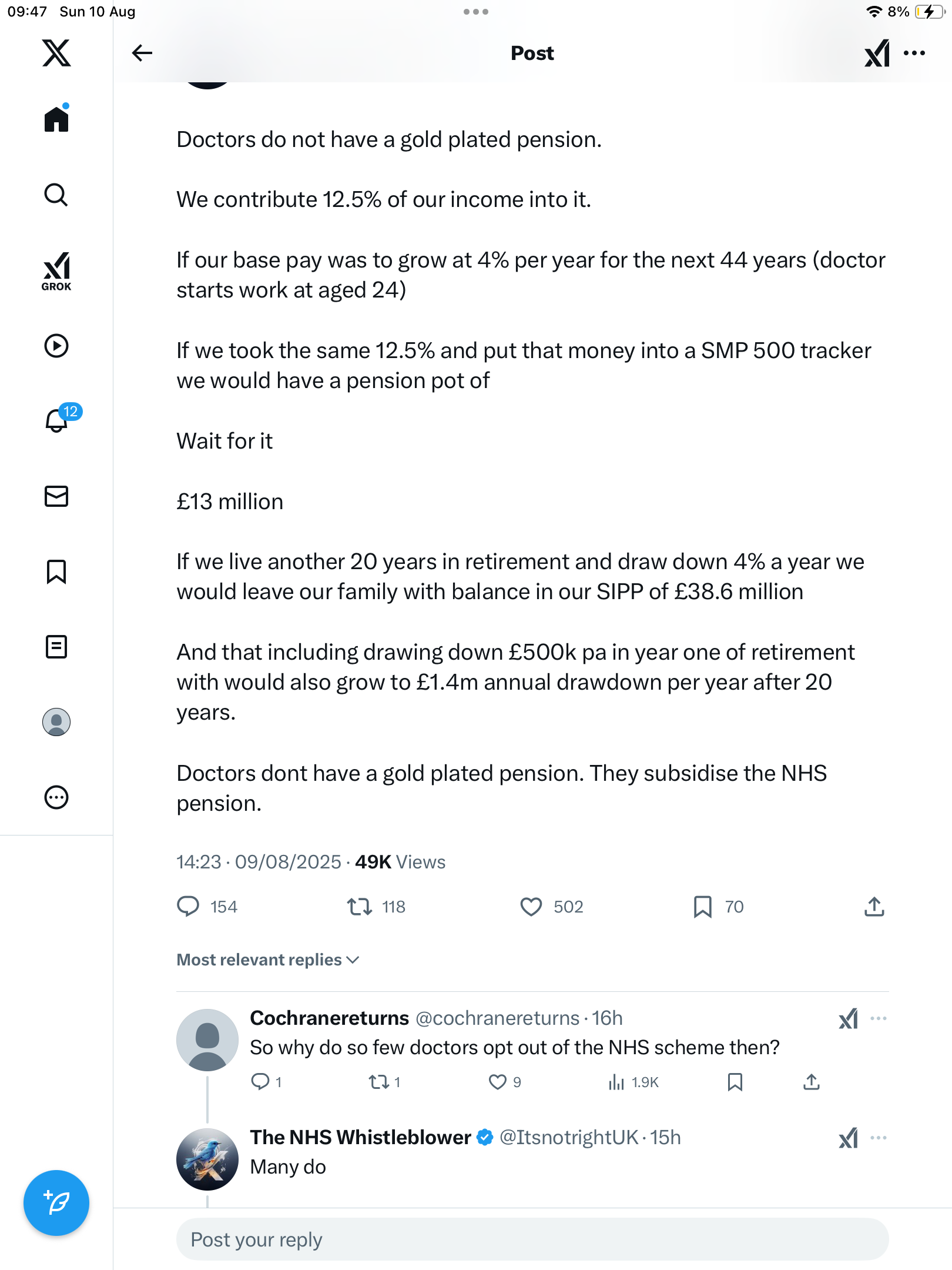The height and width of the screenshot is (1270, 952).
Task: Open the Bookmarks tab in sidebar
Action: tap(56, 571)
